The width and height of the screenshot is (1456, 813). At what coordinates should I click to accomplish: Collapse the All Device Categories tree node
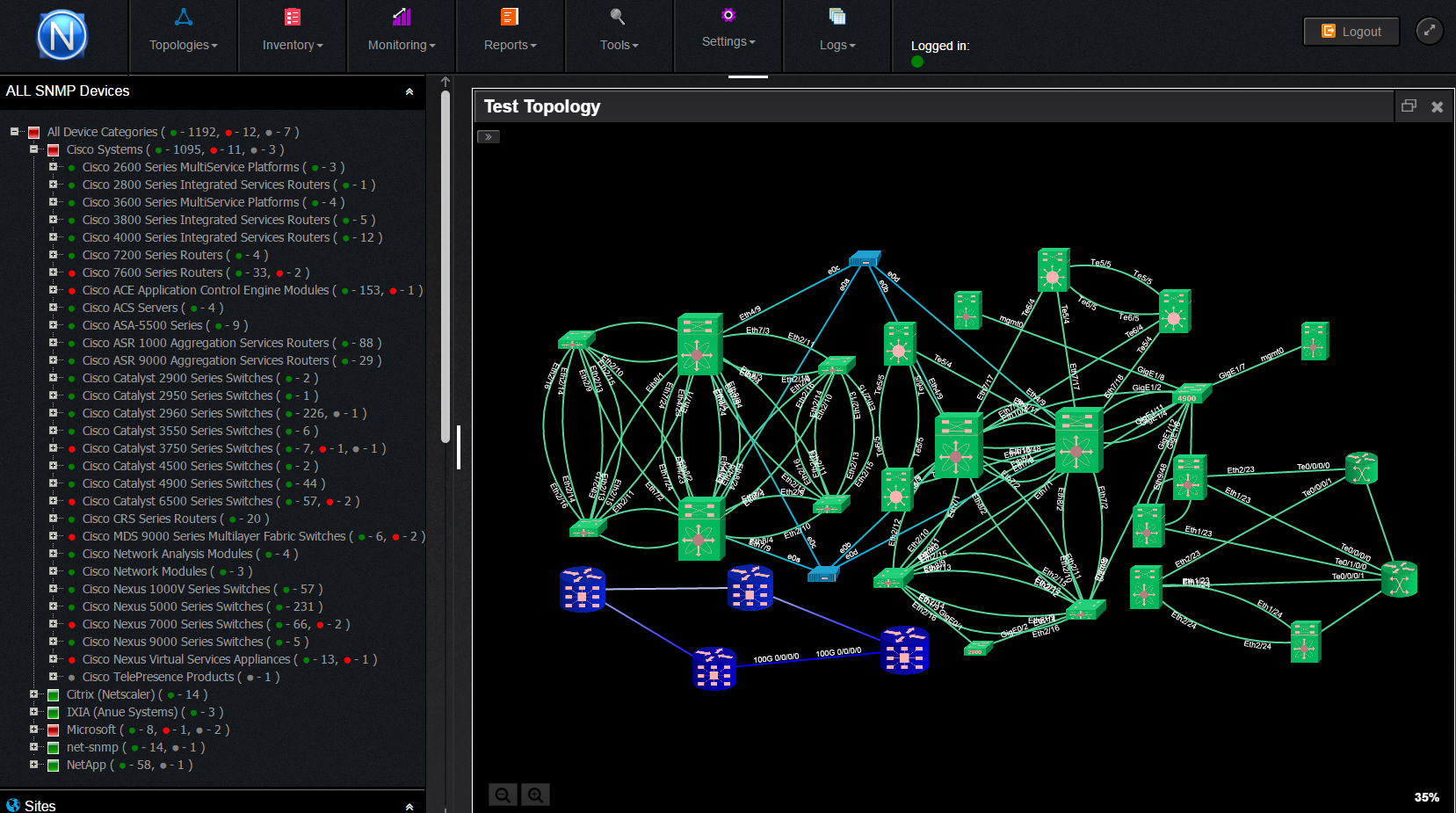click(x=14, y=132)
